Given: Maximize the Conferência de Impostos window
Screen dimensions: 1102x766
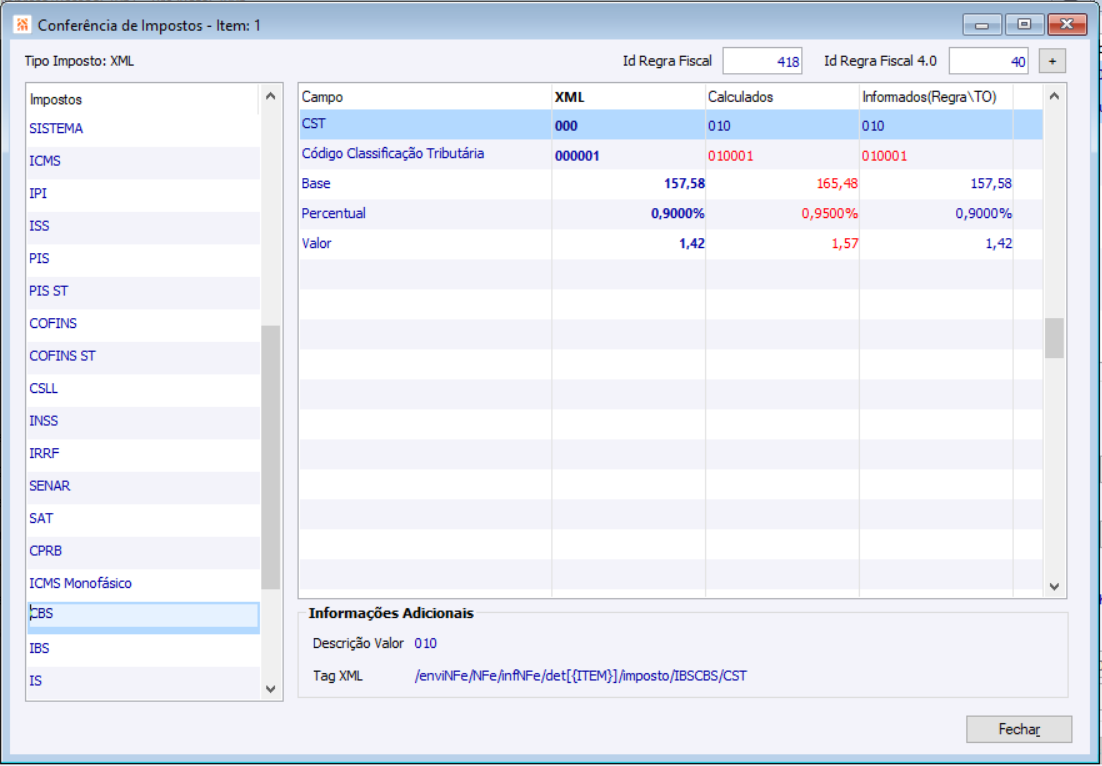Looking at the screenshot, I should click(1024, 25).
